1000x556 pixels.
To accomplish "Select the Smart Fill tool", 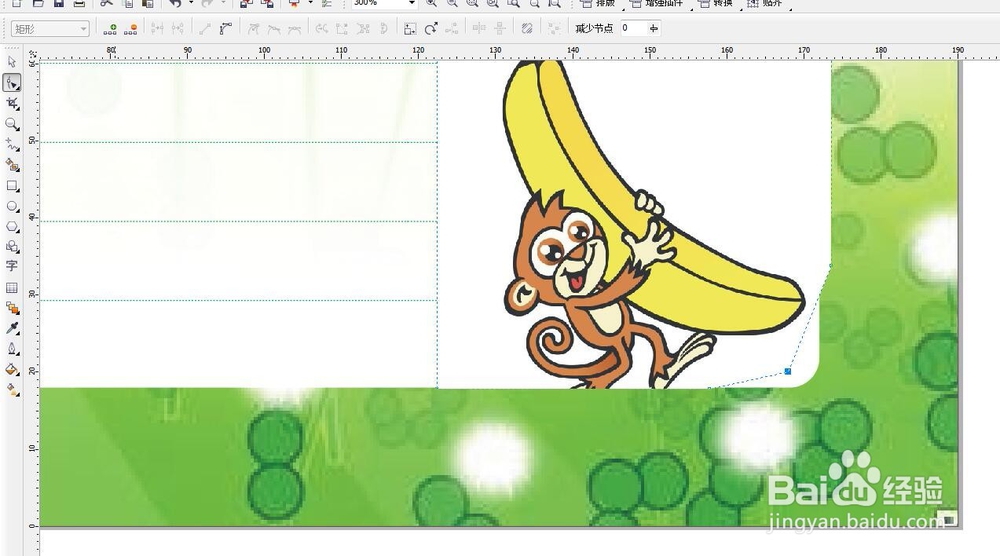I will (x=11, y=165).
